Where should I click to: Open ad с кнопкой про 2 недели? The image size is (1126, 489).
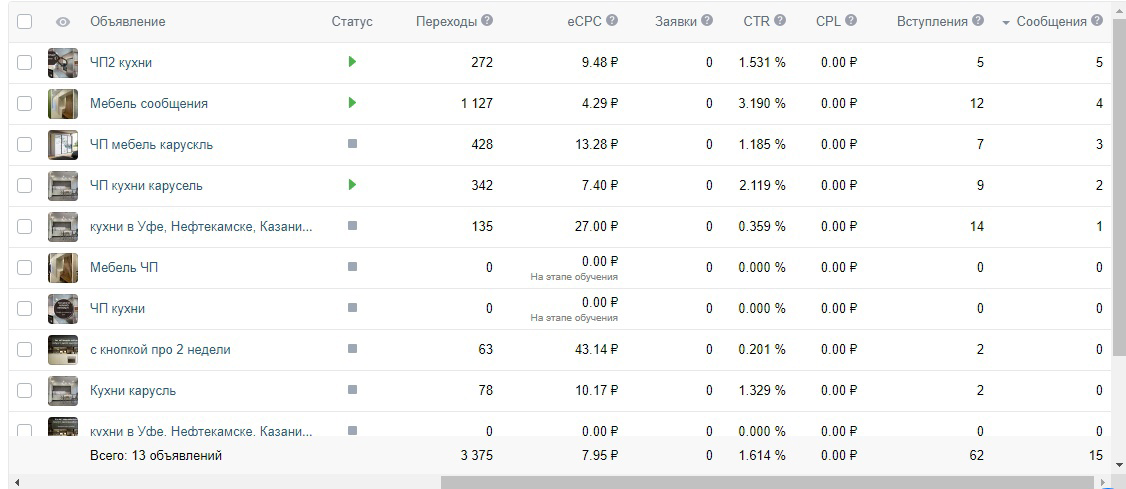pos(160,350)
